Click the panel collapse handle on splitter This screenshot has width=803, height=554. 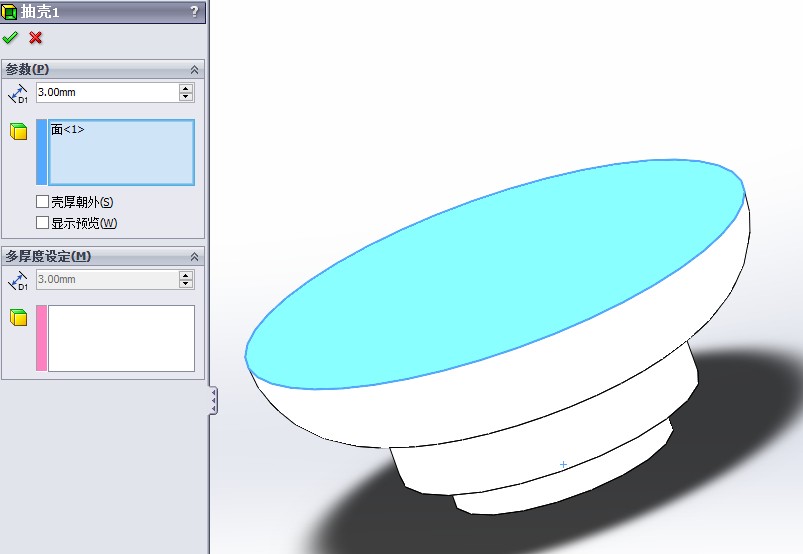(x=214, y=400)
